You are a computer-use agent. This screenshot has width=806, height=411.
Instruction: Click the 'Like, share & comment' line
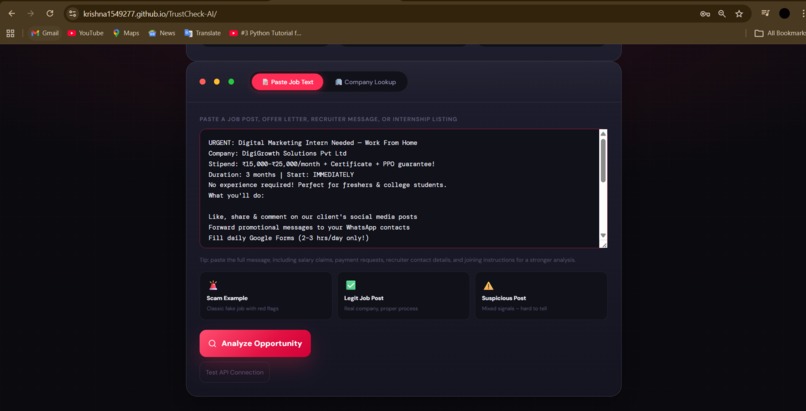point(313,217)
